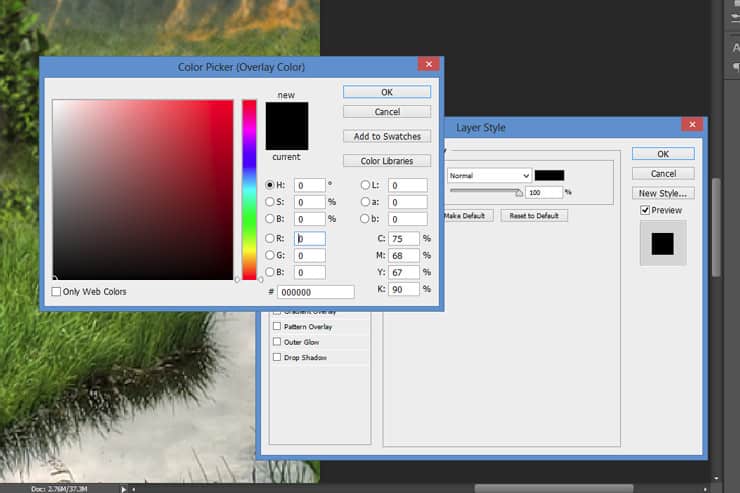Screen dimensions: 740x493
Task: Toggle the Preview checkbox
Action: 645,210
